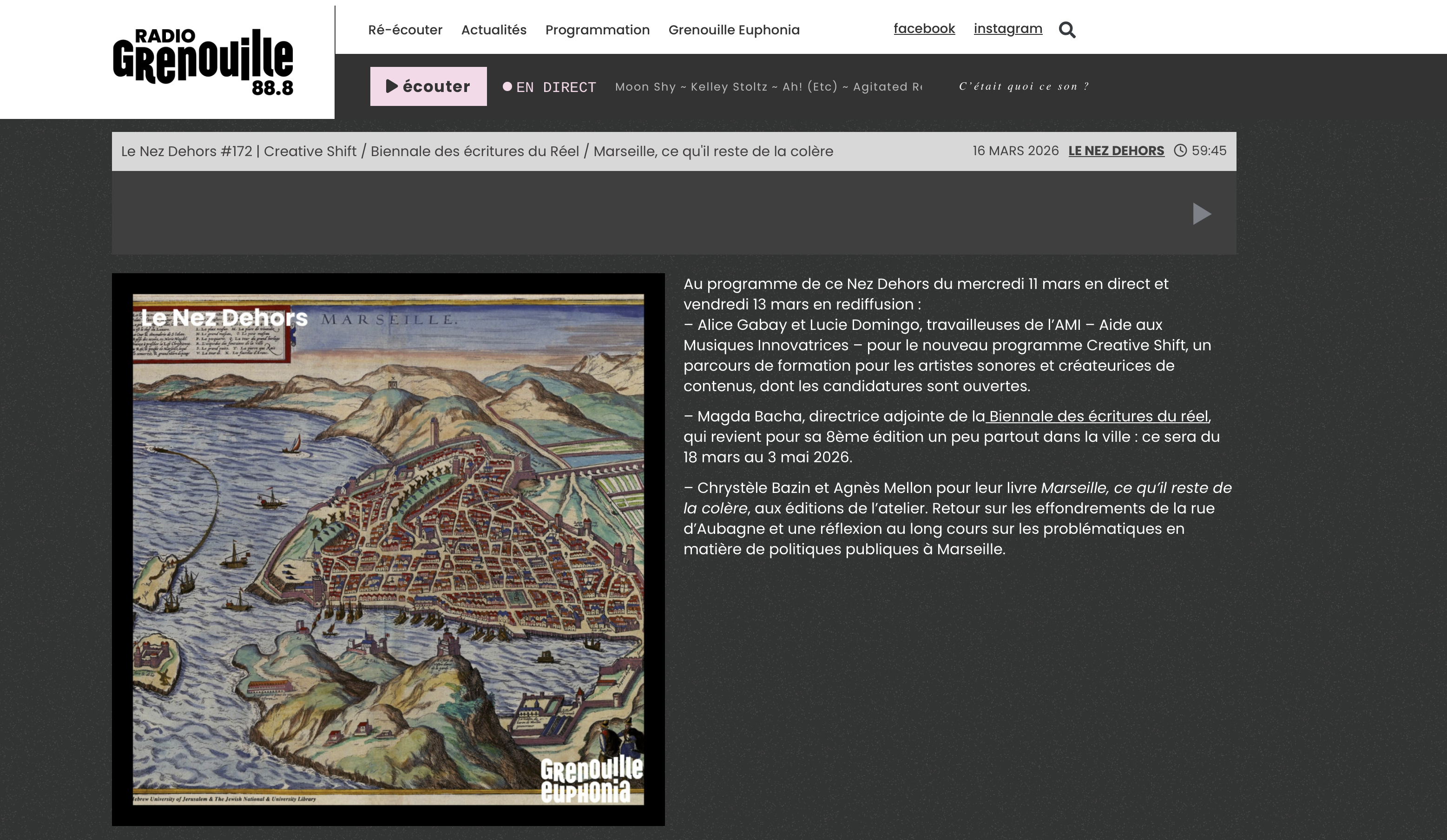Click the Radio Grenouille 88.8 logo
Image resolution: width=1447 pixels, height=840 pixels.
tap(203, 62)
